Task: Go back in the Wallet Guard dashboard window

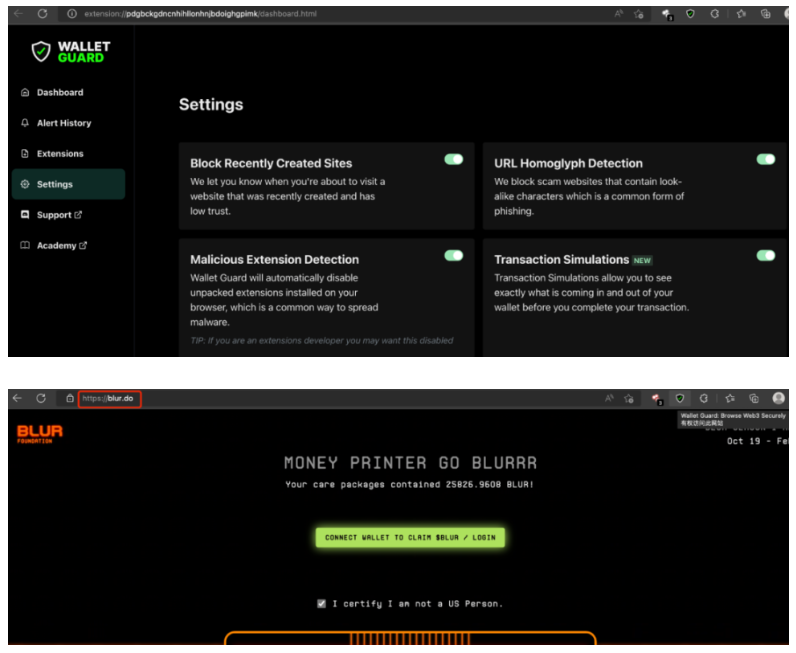Action: [x=18, y=14]
